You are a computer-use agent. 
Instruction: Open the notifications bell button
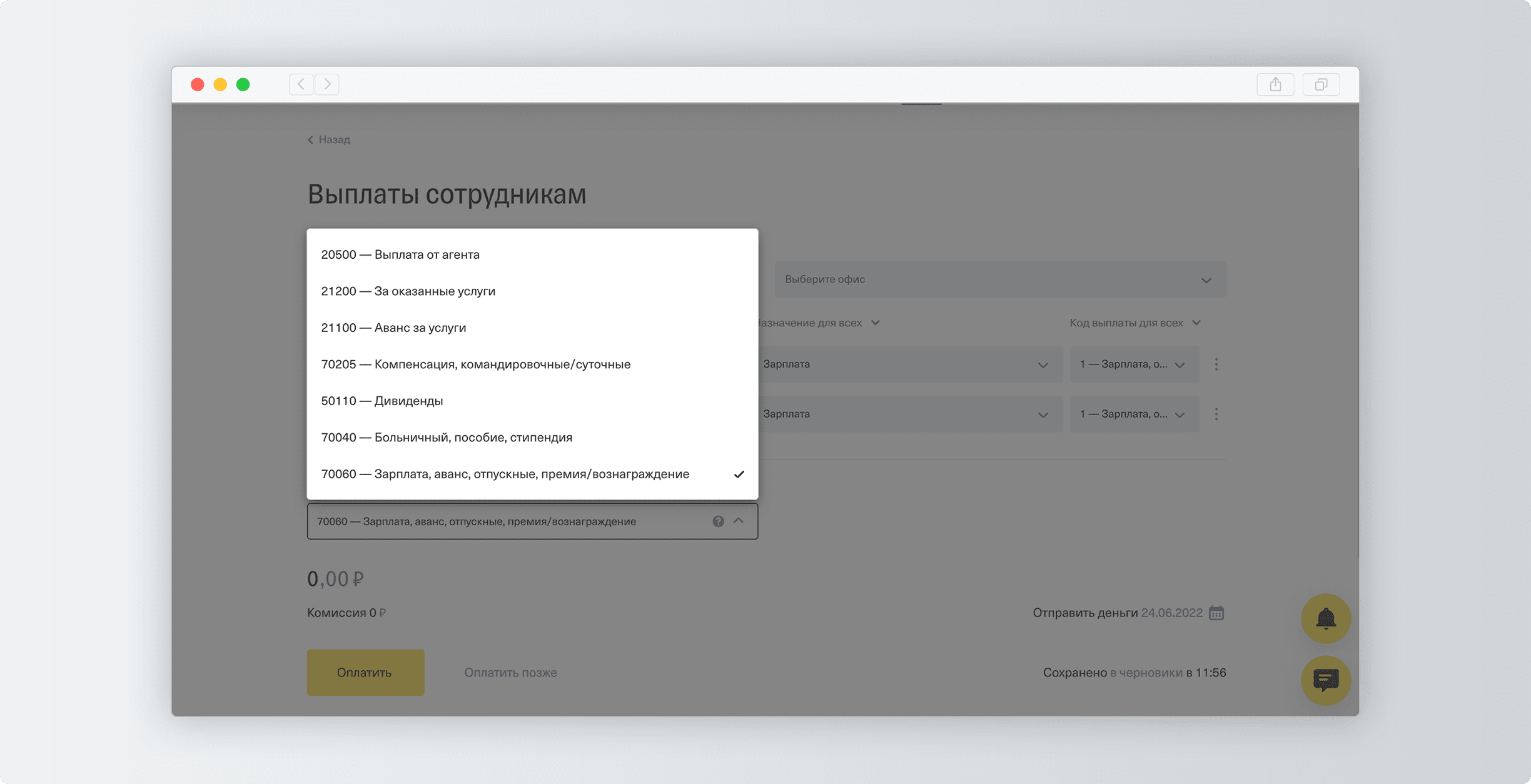tap(1325, 618)
